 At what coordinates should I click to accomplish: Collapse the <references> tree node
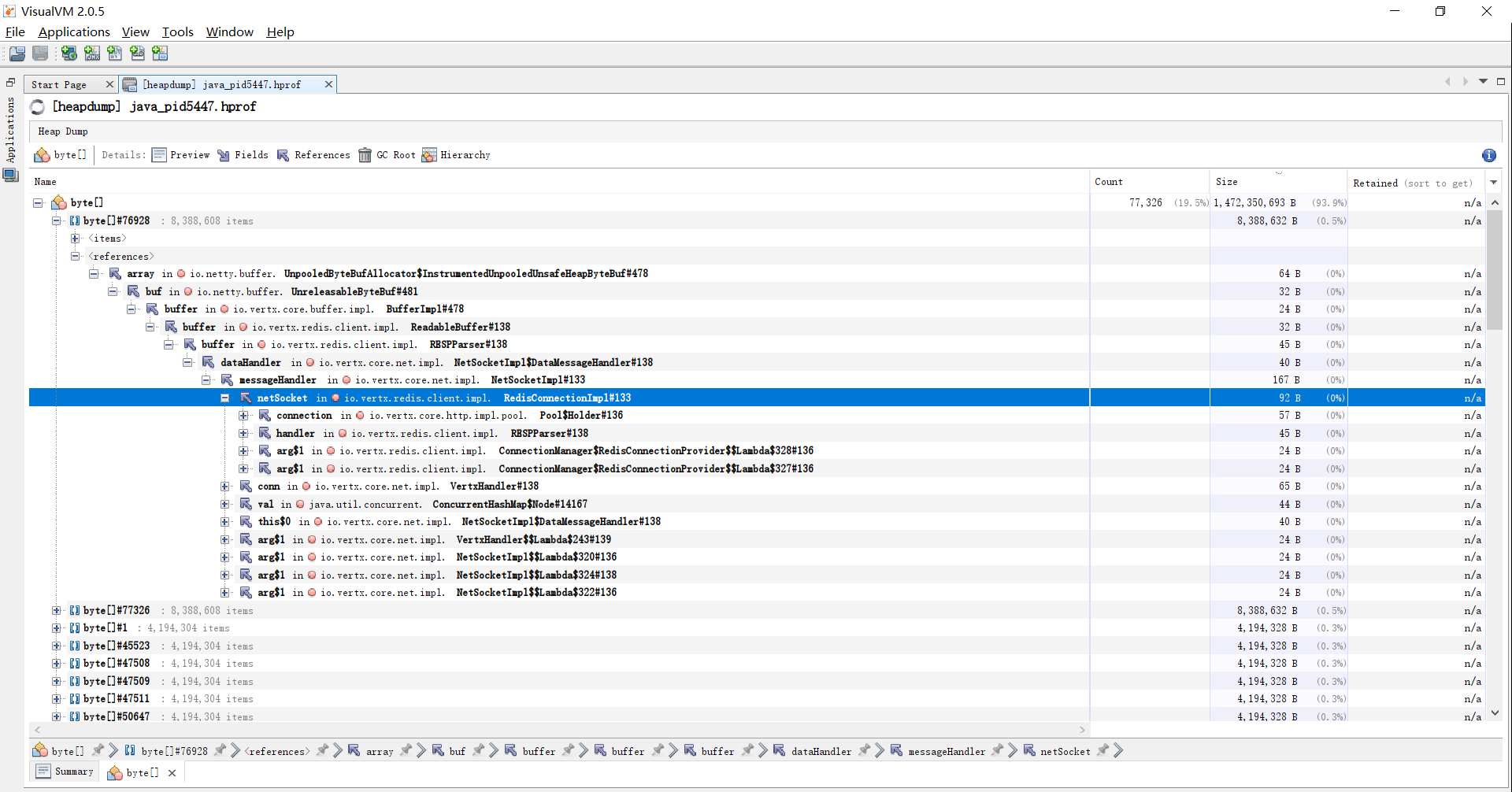[75, 256]
